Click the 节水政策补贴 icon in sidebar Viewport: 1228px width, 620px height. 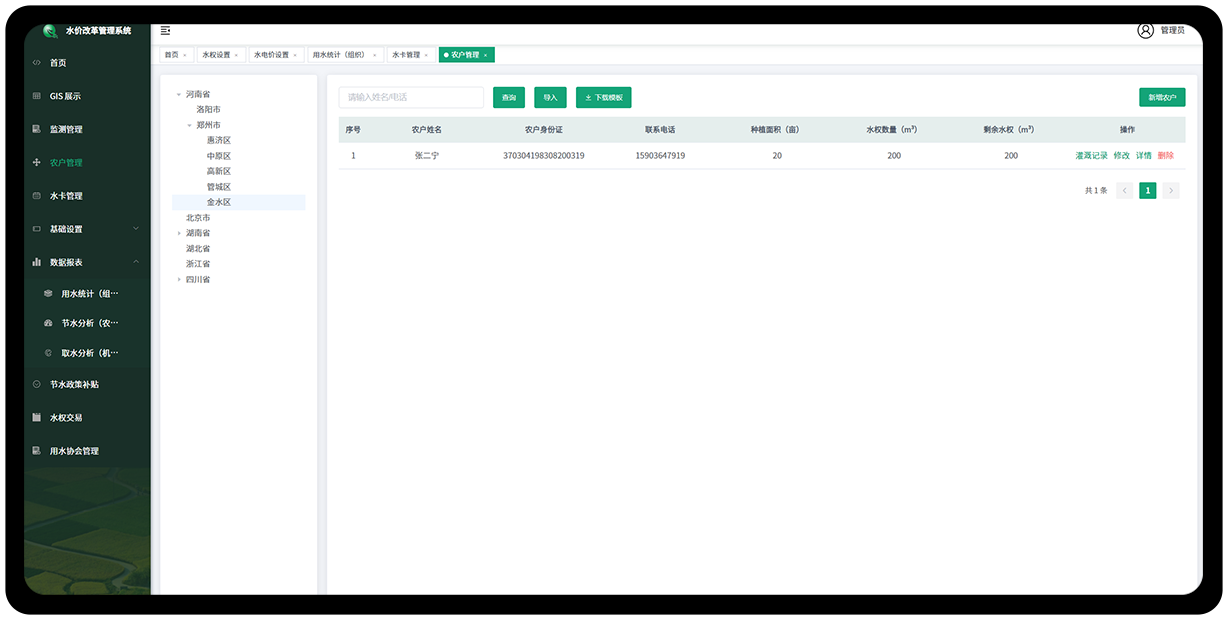[x=37, y=384]
